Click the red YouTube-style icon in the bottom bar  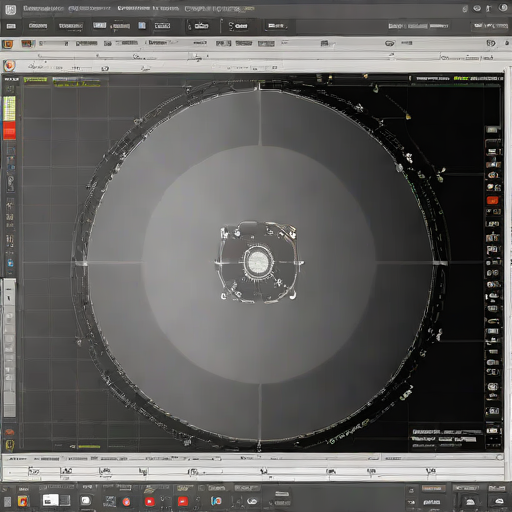pyautogui.click(x=149, y=501)
